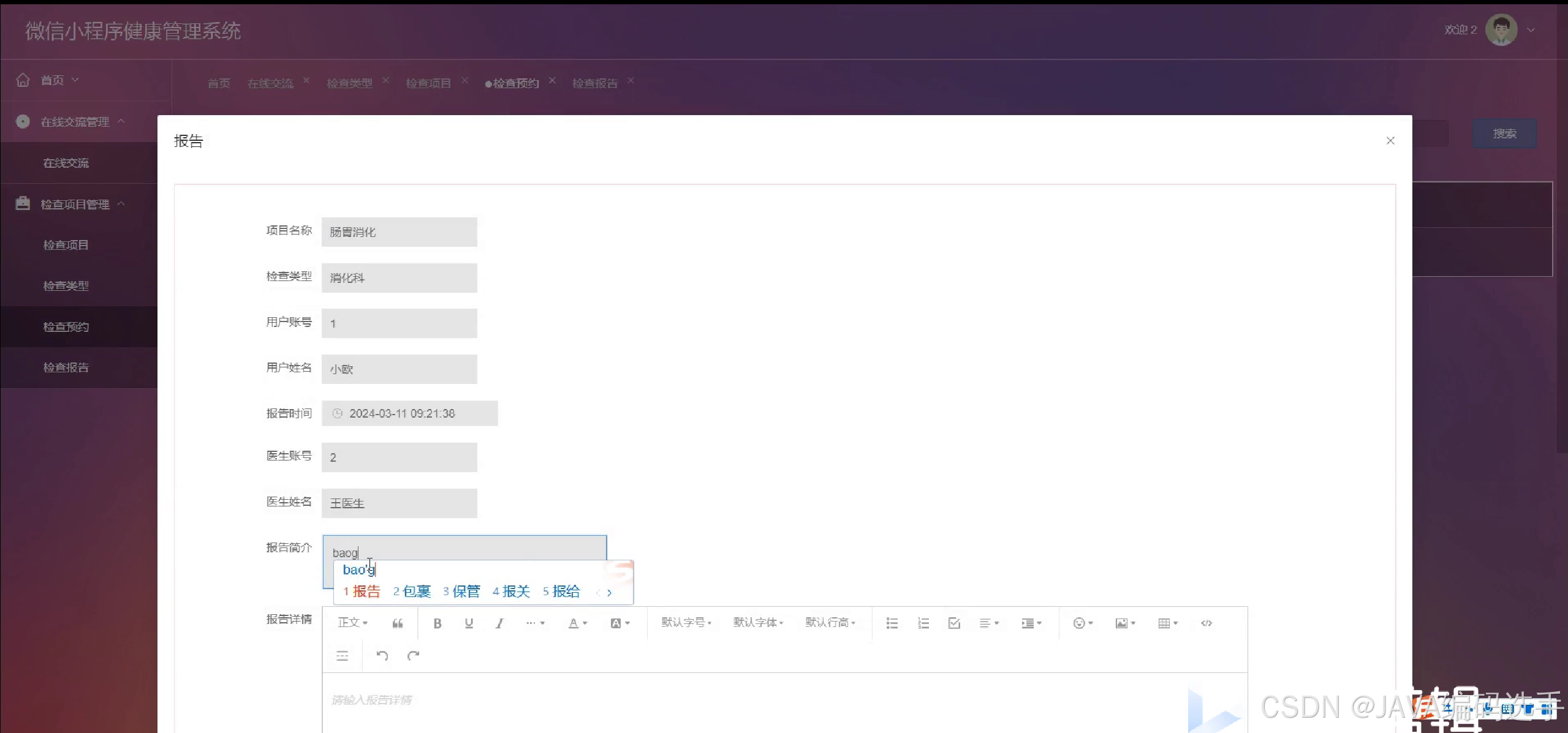
Task: Click the 报告时间 date time field
Action: coord(409,413)
